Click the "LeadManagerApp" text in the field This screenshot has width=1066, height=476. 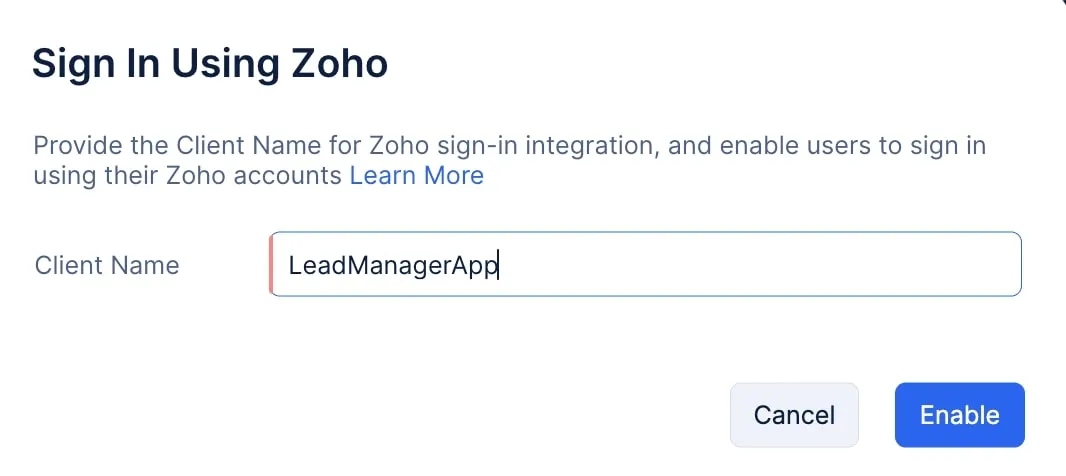392,265
